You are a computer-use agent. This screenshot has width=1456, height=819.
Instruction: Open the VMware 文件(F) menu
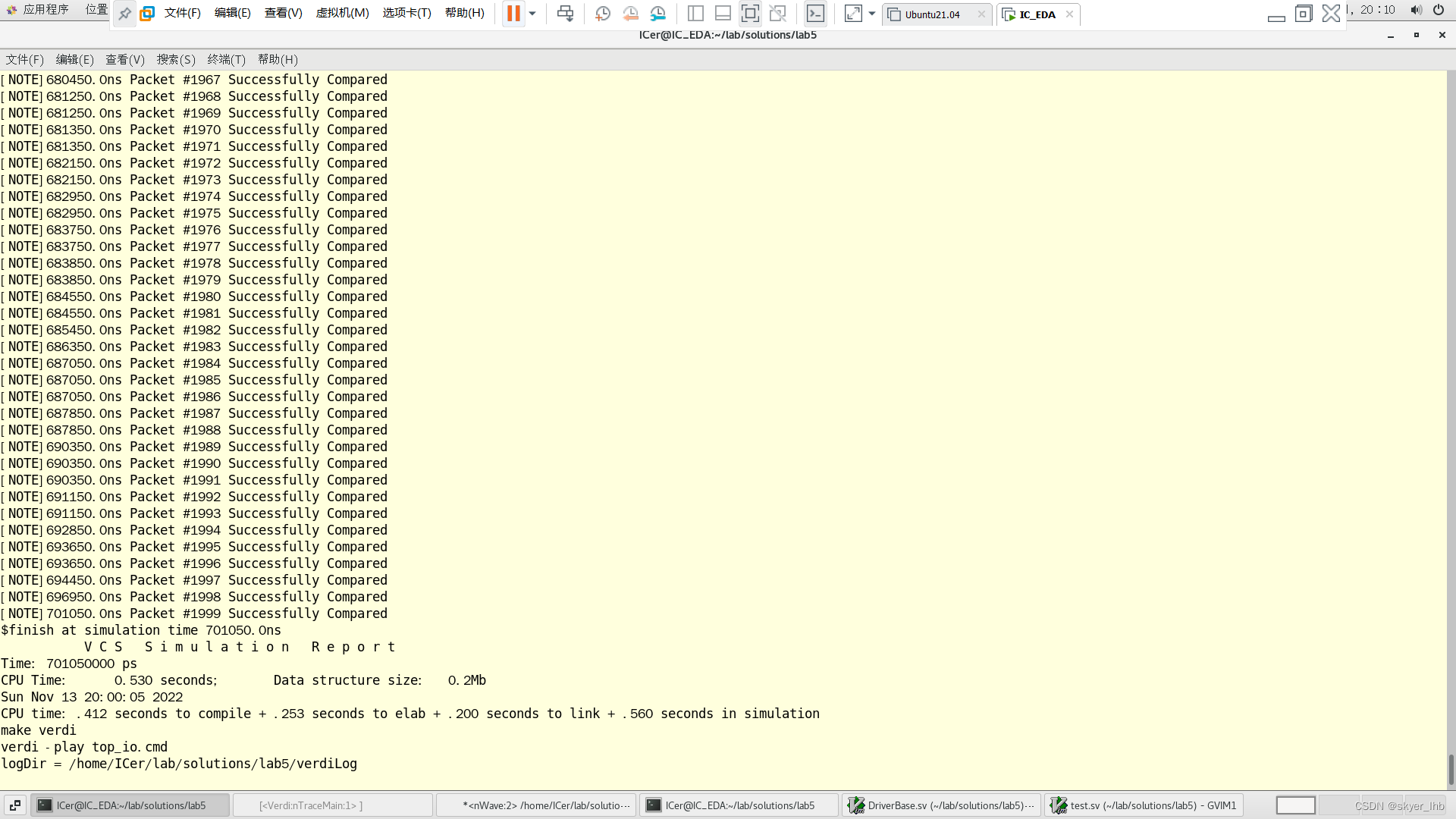[x=182, y=13]
